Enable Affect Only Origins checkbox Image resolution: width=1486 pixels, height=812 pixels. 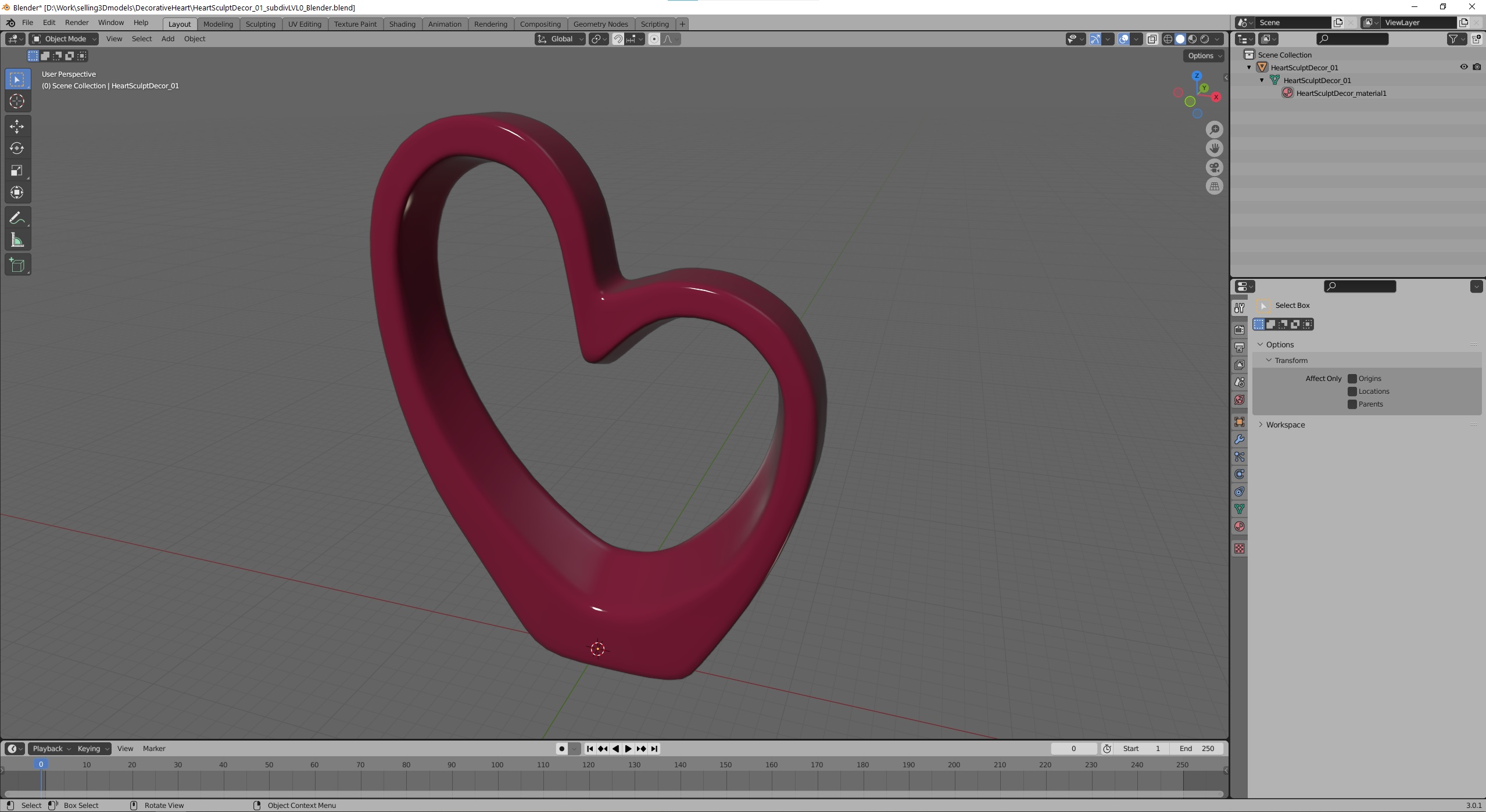[x=1352, y=379]
